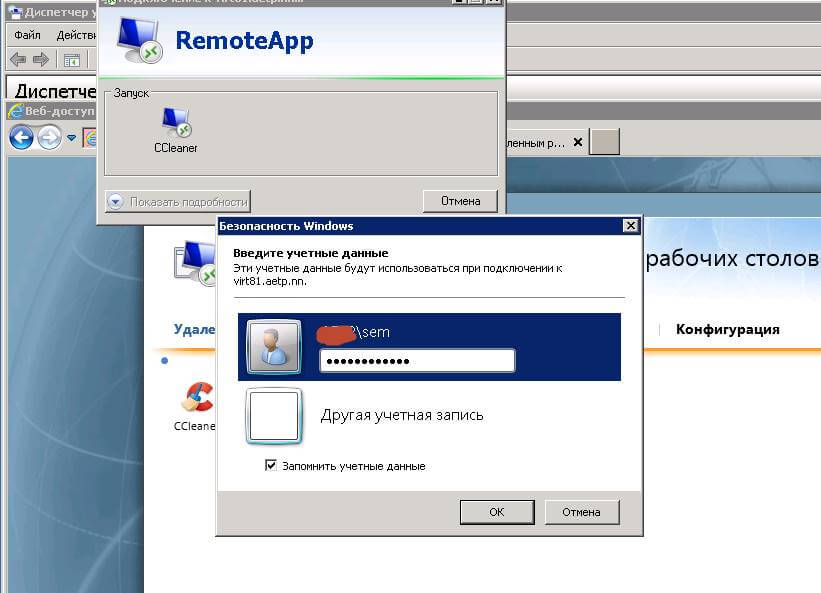The height and width of the screenshot is (593, 821).
Task: Cancel the RemoteApp connection dialog
Action: [460, 201]
